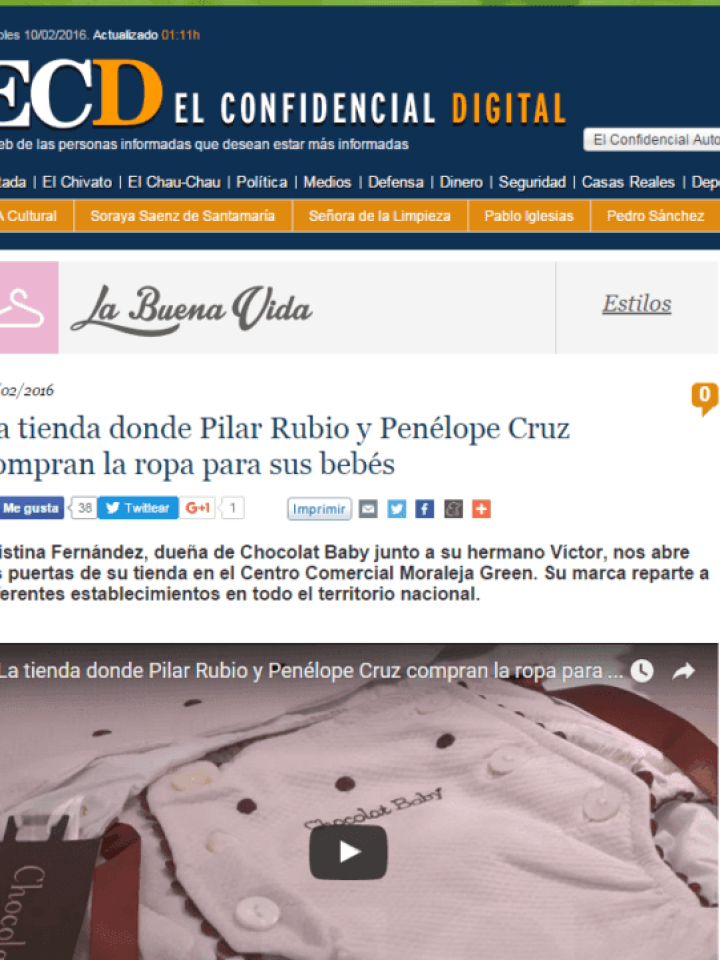Print the article with Imprimir
Screen dimensions: 720x960
pos(319,509)
